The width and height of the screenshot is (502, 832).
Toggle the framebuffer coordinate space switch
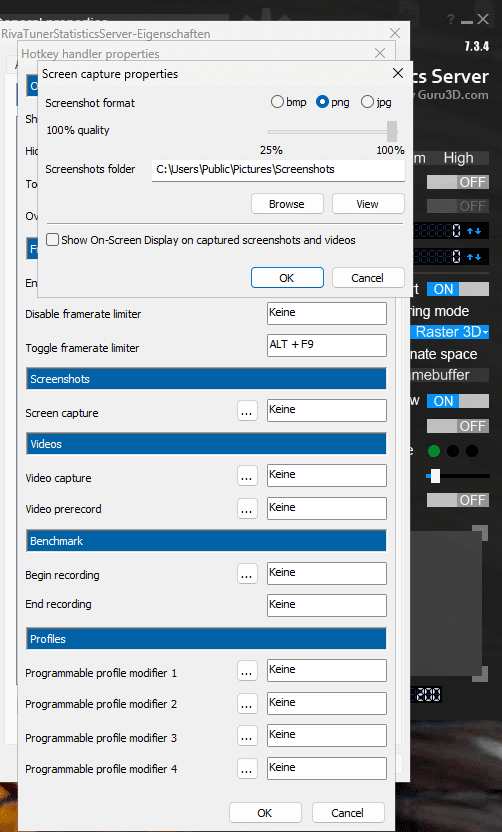pos(448,375)
